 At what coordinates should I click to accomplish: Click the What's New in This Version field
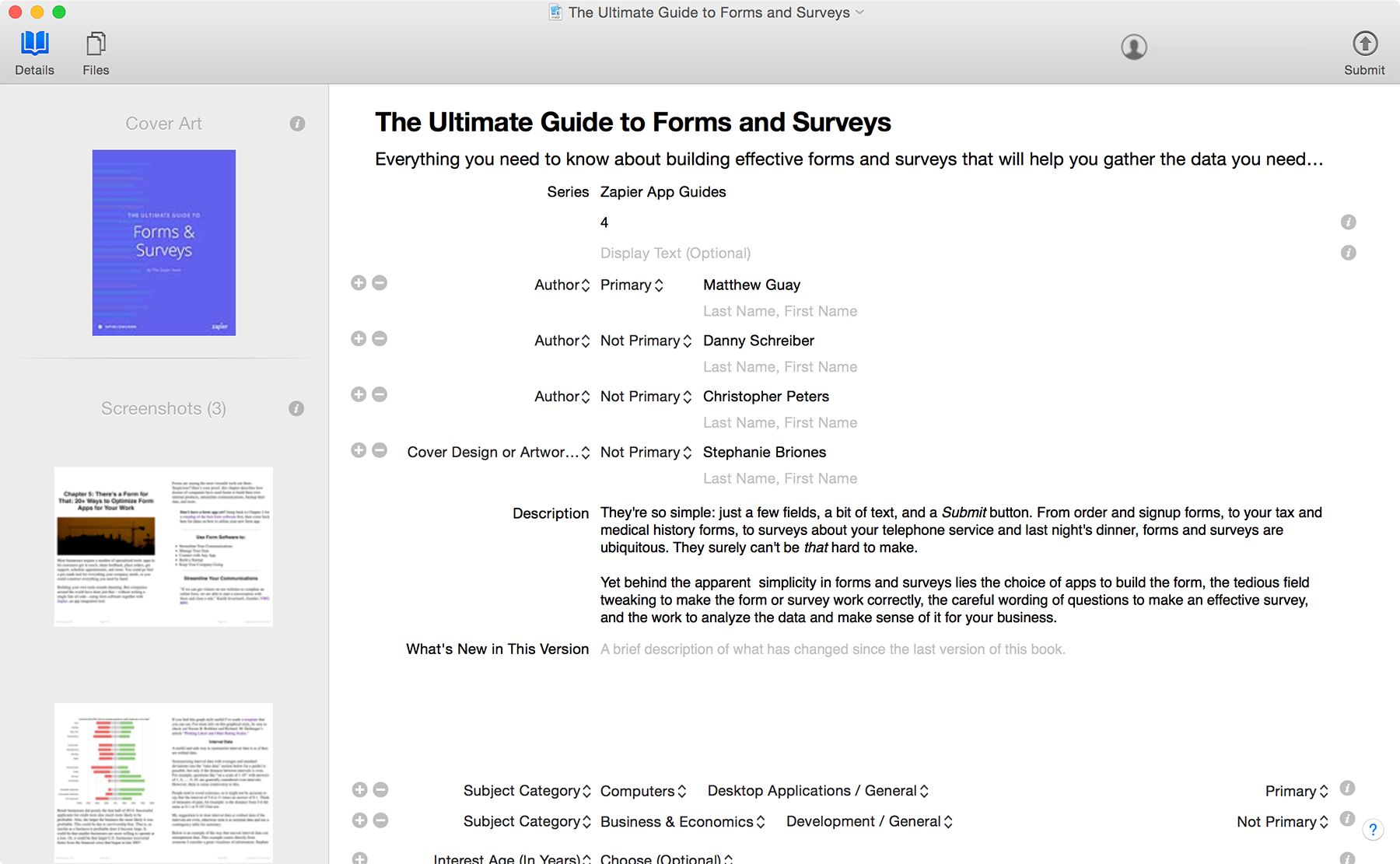[832, 649]
